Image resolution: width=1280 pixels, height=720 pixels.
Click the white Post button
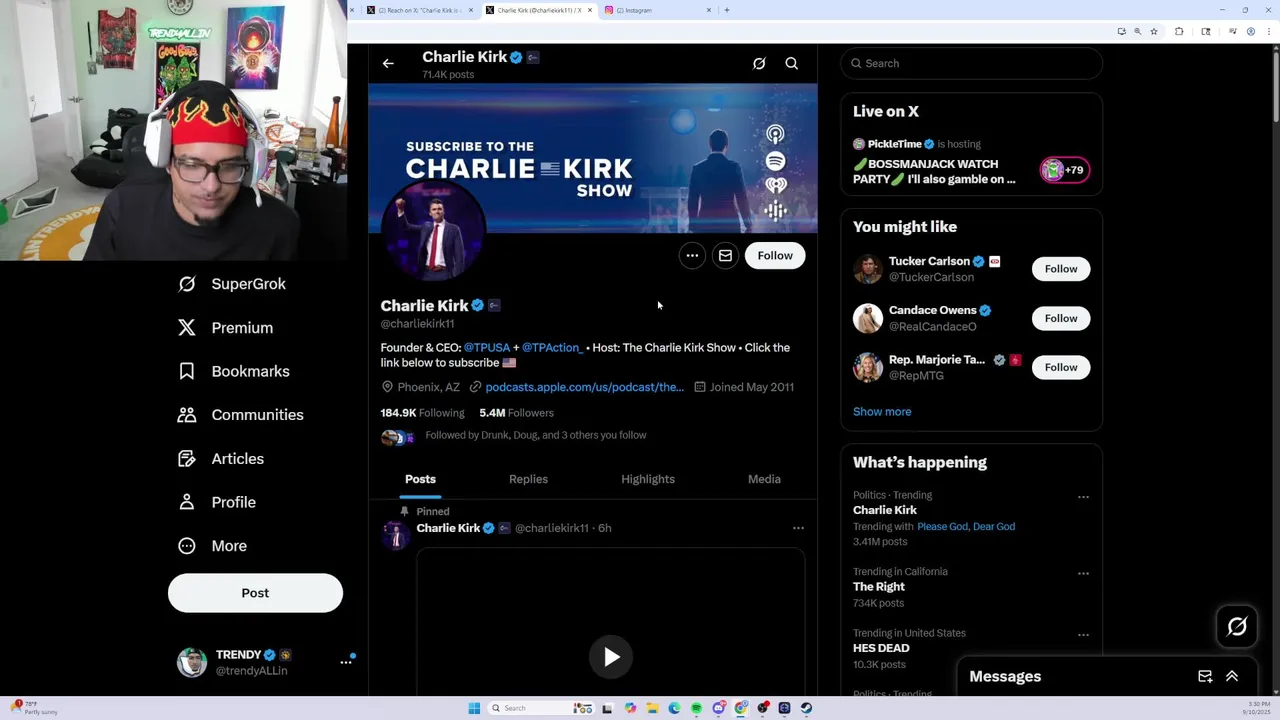click(255, 593)
